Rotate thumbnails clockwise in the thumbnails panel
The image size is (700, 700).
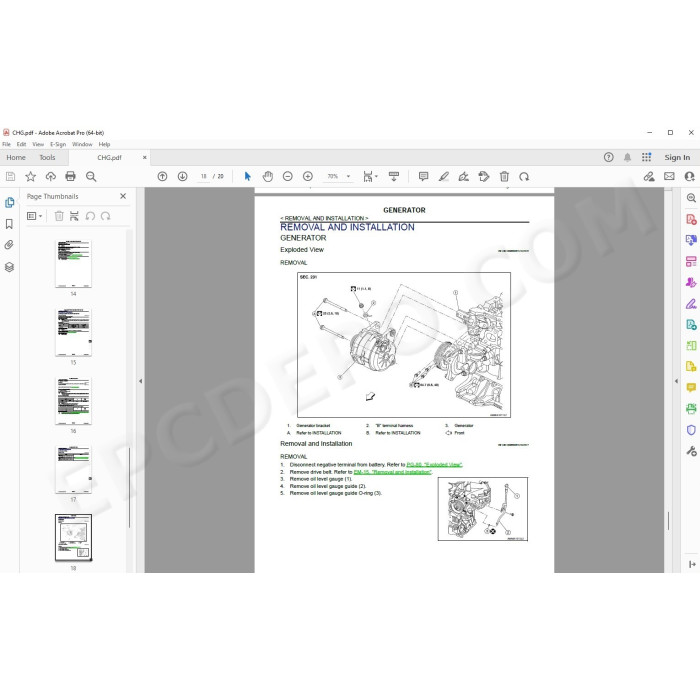(105, 216)
